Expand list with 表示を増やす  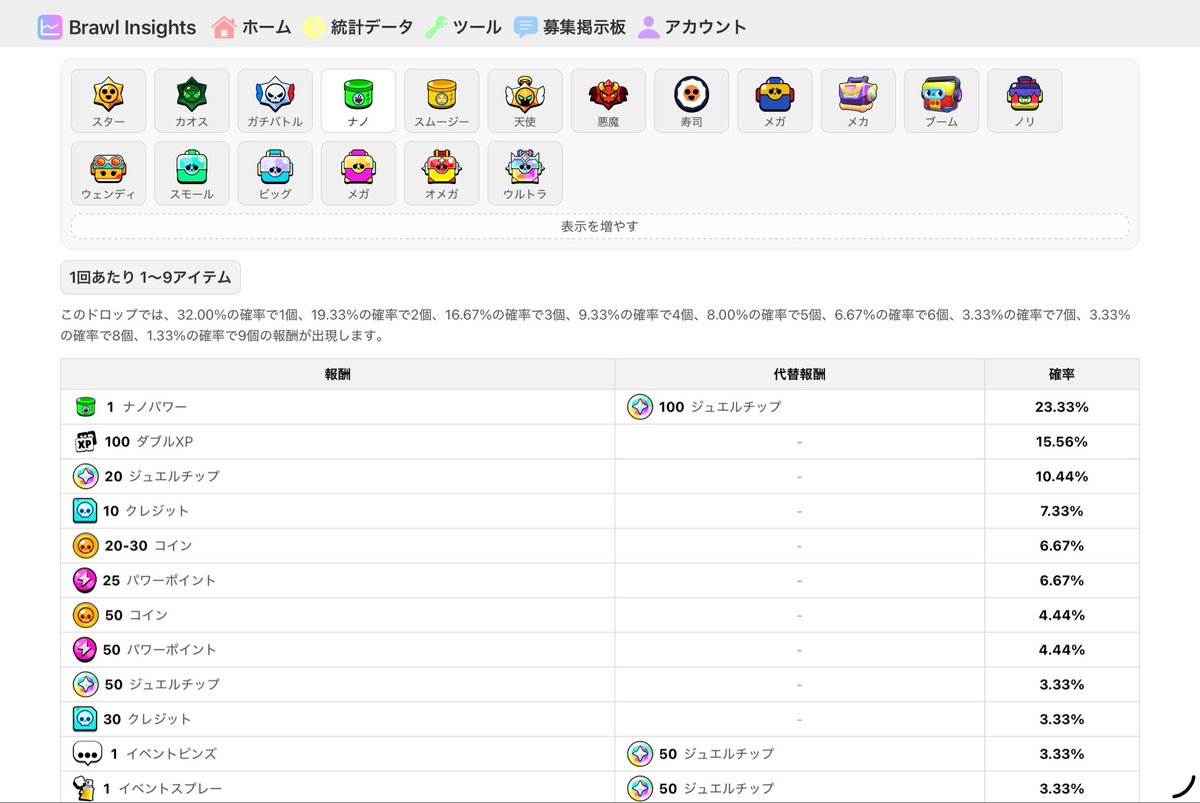(600, 226)
